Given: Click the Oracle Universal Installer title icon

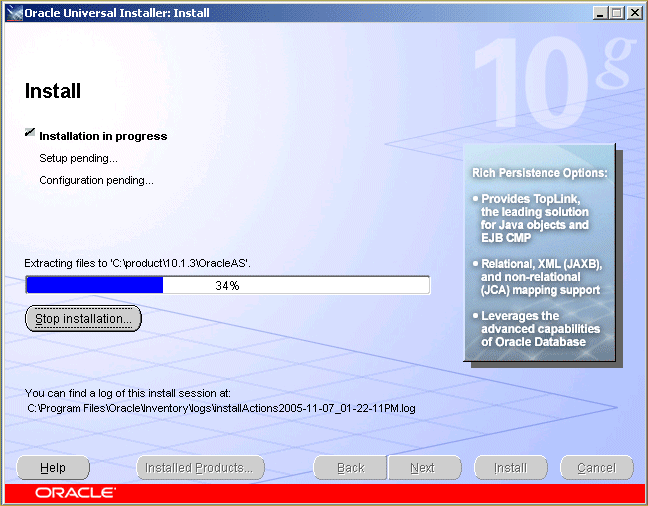Looking at the screenshot, I should click(14, 13).
